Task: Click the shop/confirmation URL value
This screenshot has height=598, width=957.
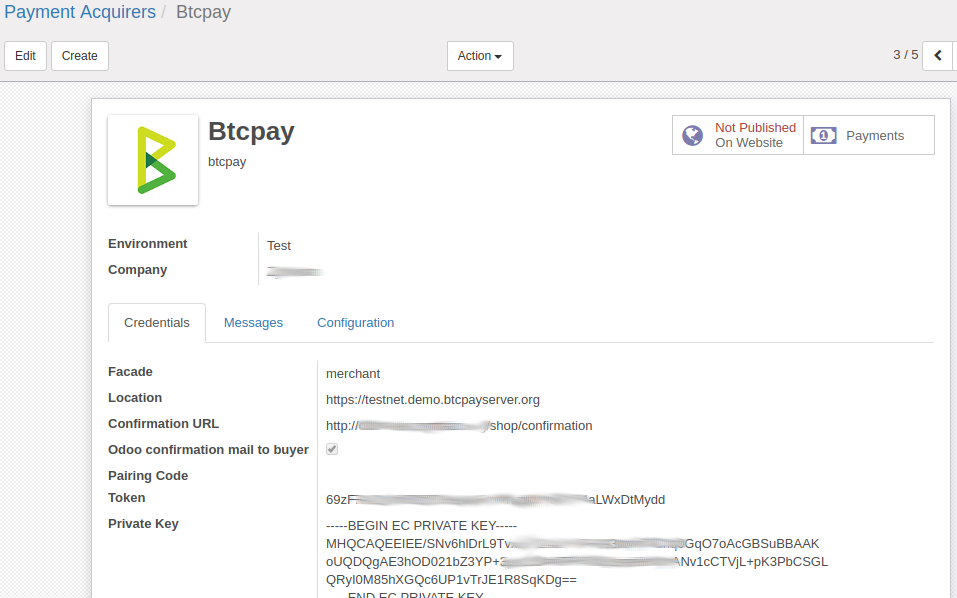Action: click(459, 426)
